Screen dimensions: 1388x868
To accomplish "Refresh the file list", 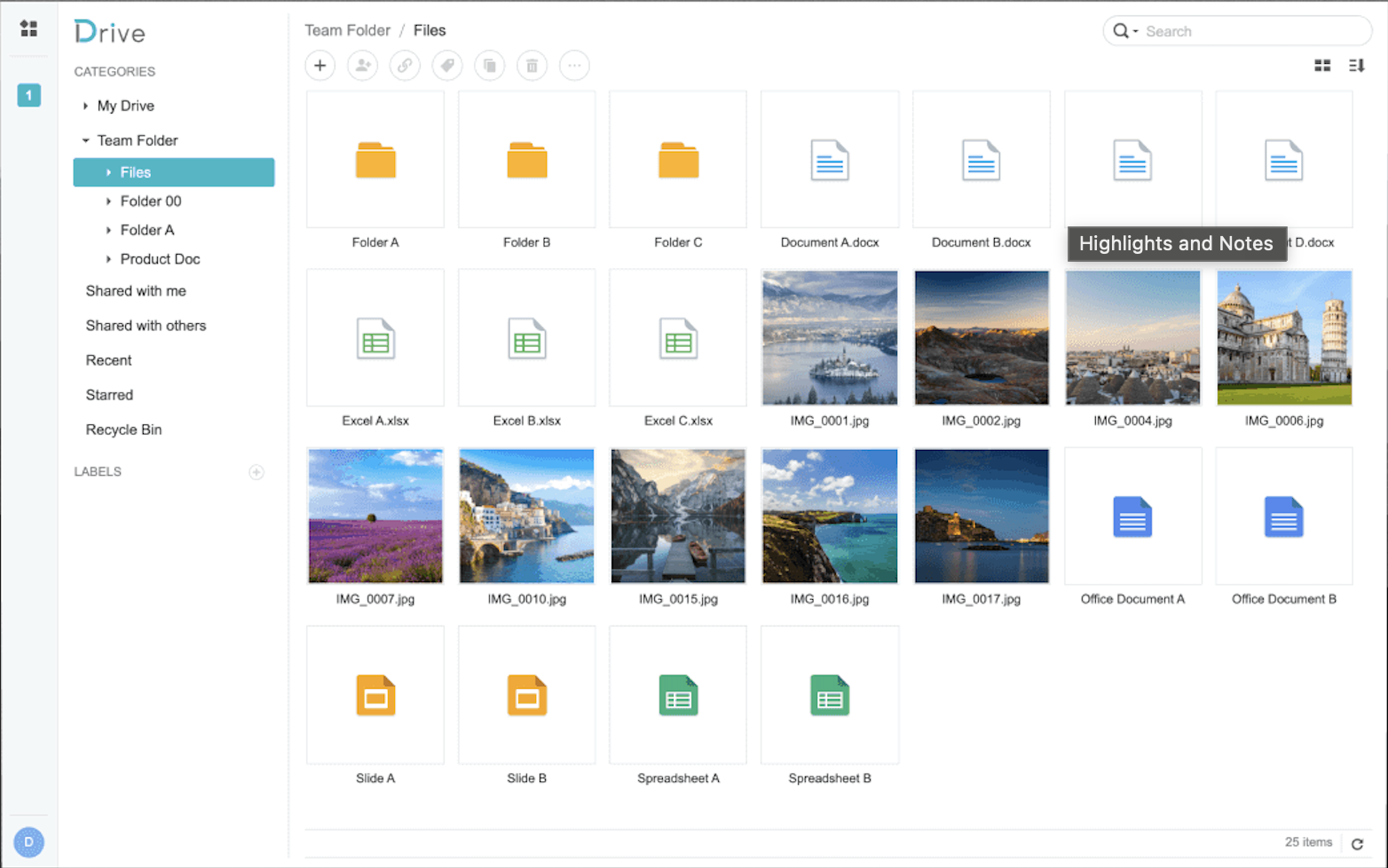I will coord(1357,844).
